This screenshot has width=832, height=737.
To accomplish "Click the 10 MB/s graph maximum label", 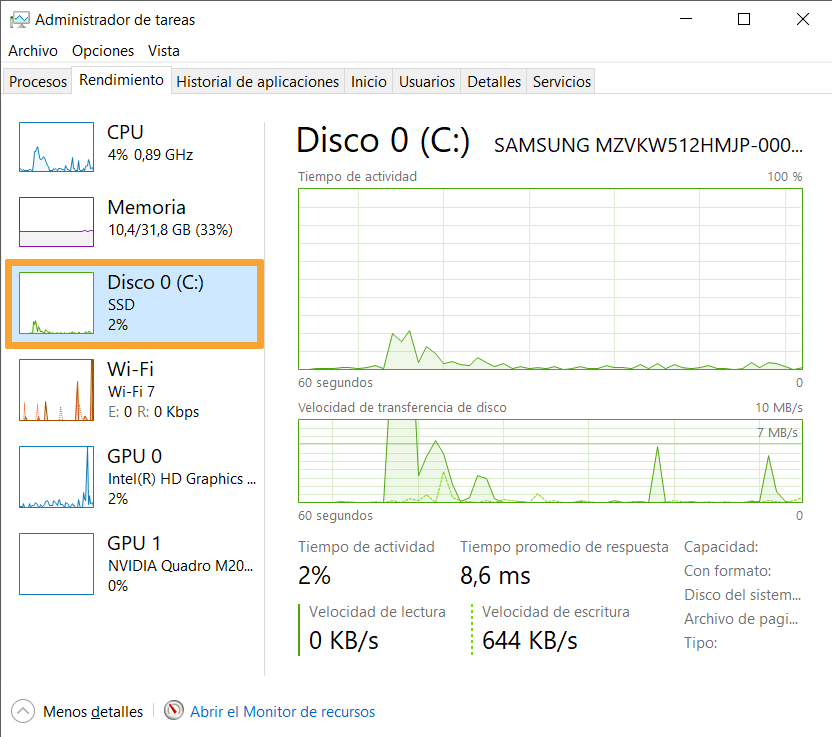I will pos(779,407).
